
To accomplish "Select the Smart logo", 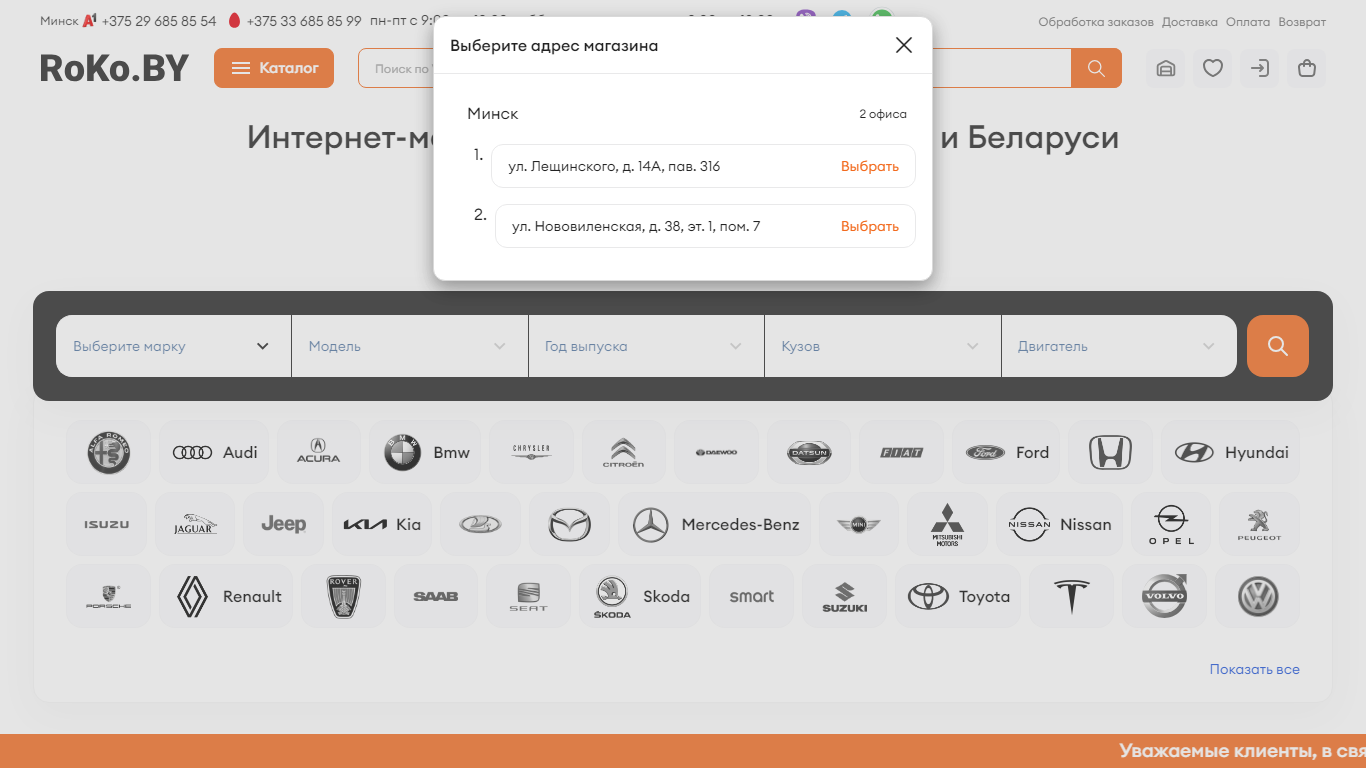I will point(752,596).
